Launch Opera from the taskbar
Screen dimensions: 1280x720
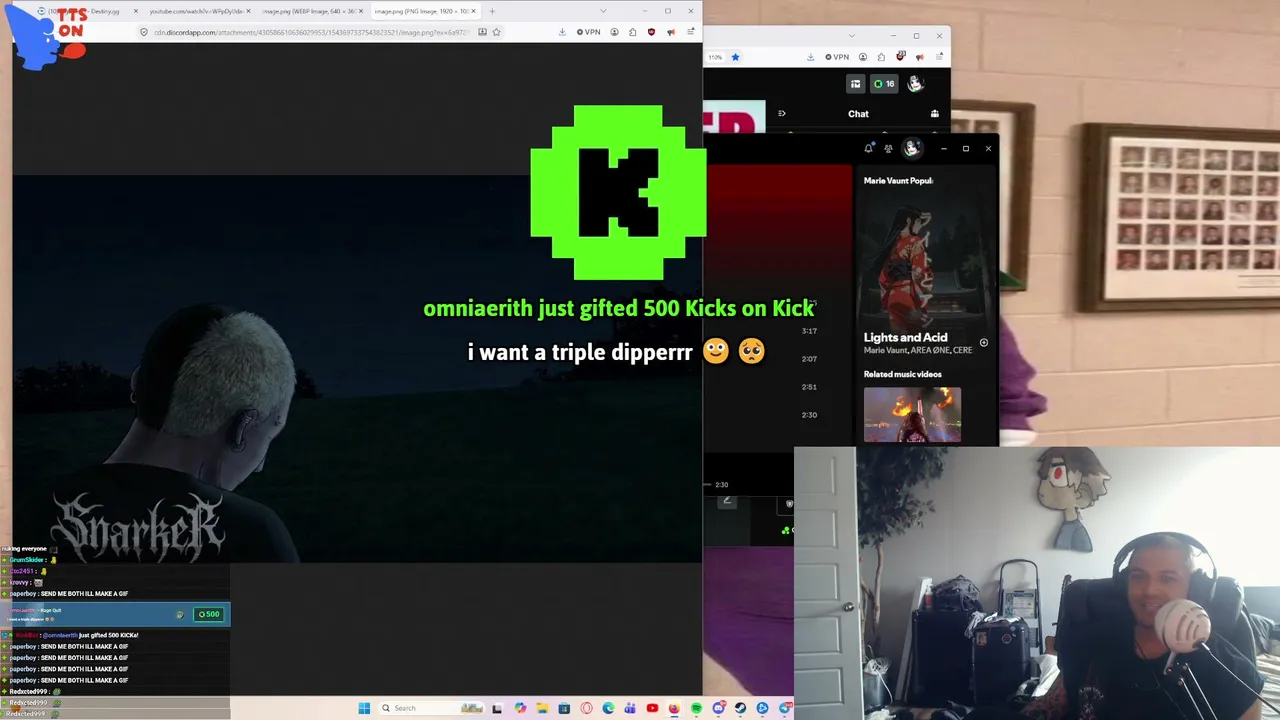point(587,708)
